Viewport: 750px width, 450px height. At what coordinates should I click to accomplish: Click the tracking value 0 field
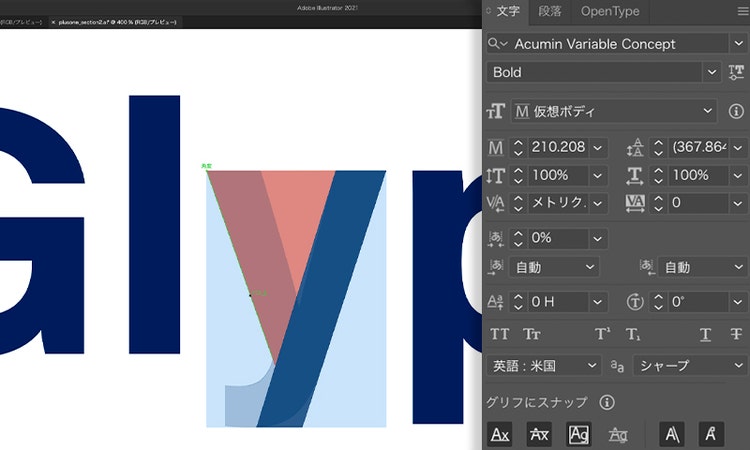click(698, 203)
